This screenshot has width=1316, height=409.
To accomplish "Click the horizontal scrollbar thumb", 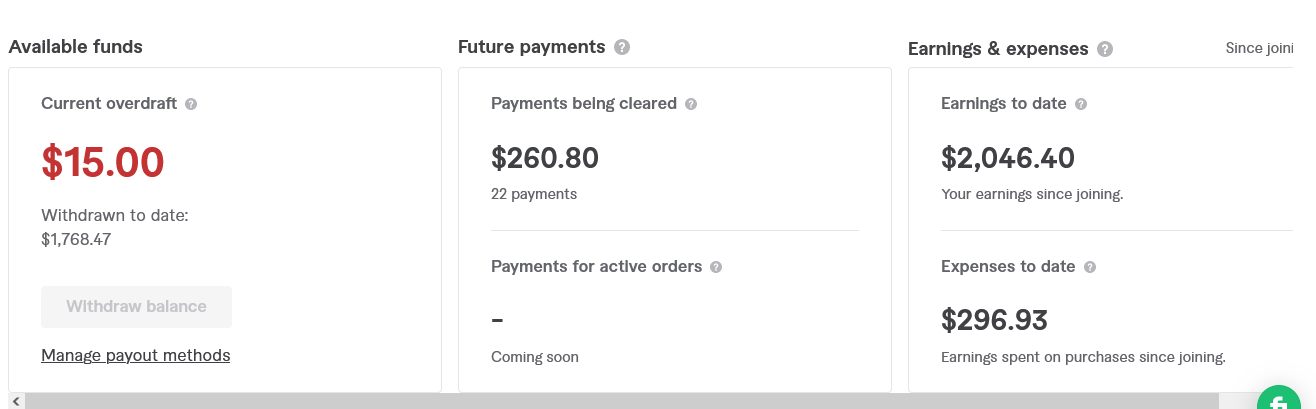I will [620, 401].
